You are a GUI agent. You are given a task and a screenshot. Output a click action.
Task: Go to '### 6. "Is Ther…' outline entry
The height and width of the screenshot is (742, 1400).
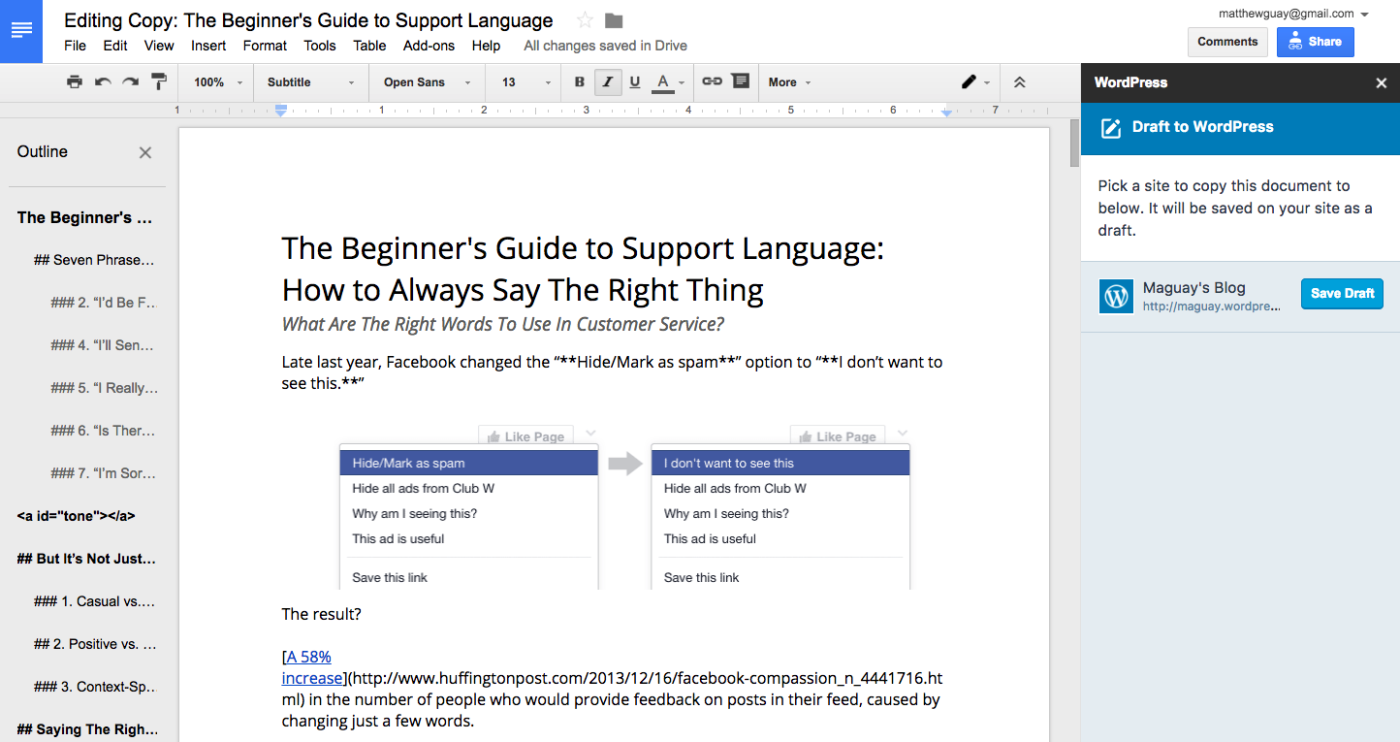pos(104,431)
